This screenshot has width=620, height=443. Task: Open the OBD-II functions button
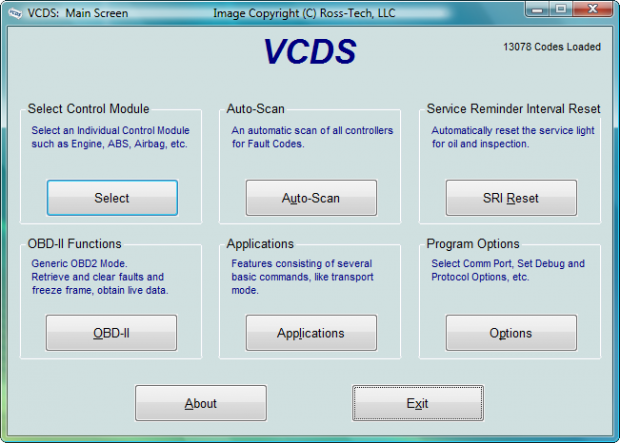(112, 333)
